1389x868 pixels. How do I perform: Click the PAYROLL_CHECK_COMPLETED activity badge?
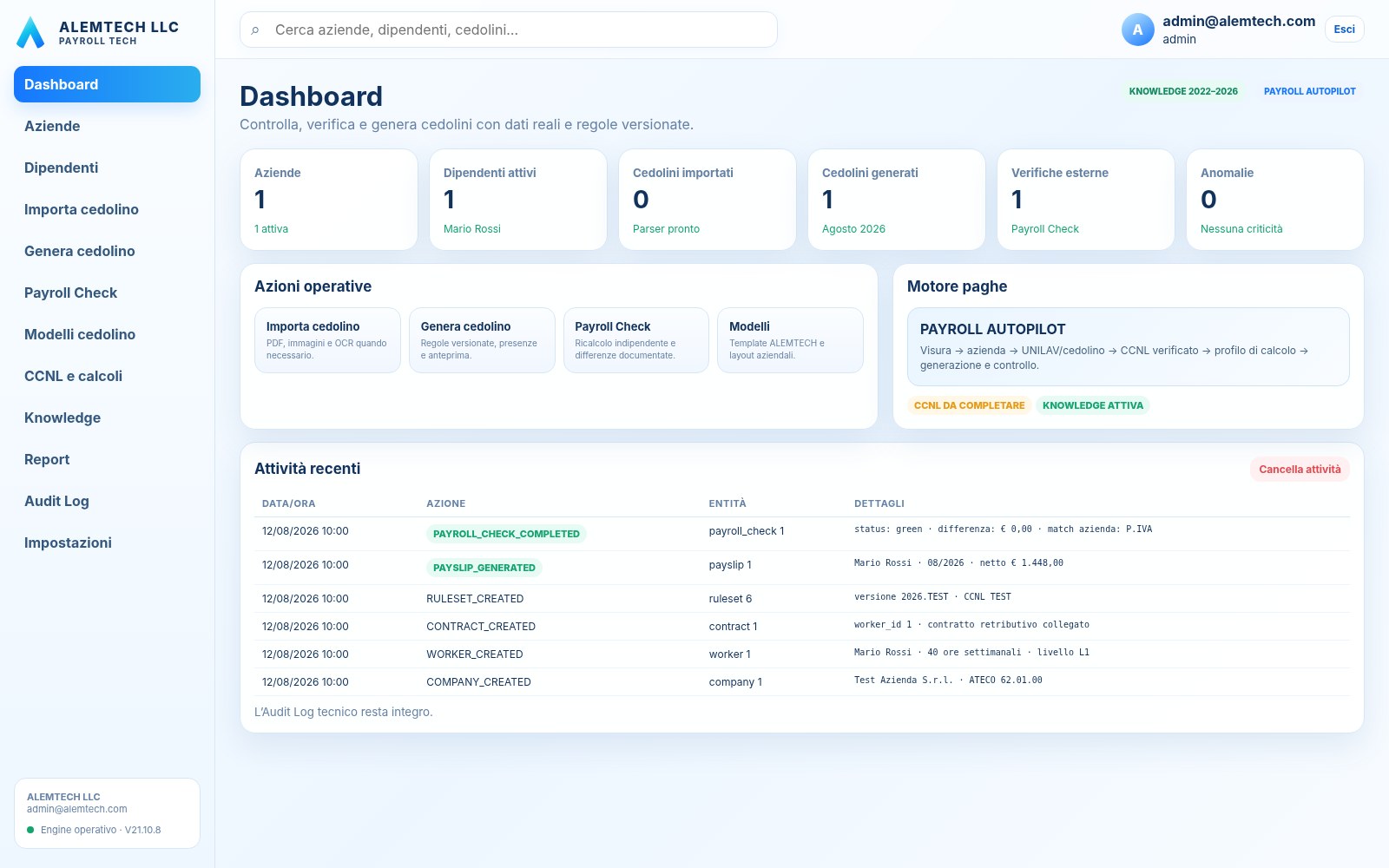tap(506, 534)
